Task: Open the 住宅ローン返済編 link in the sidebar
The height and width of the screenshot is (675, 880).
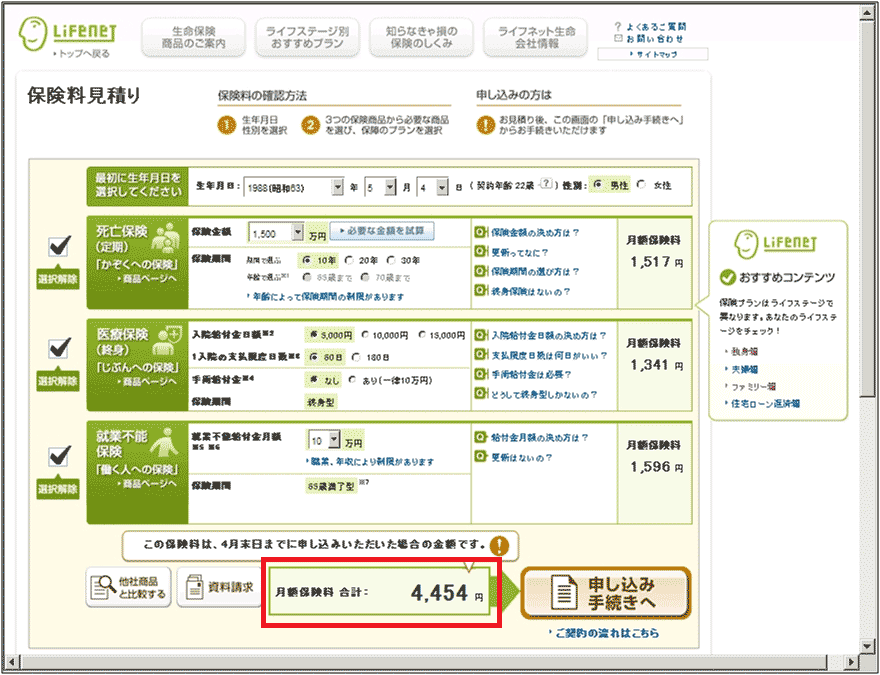Action: (765, 403)
